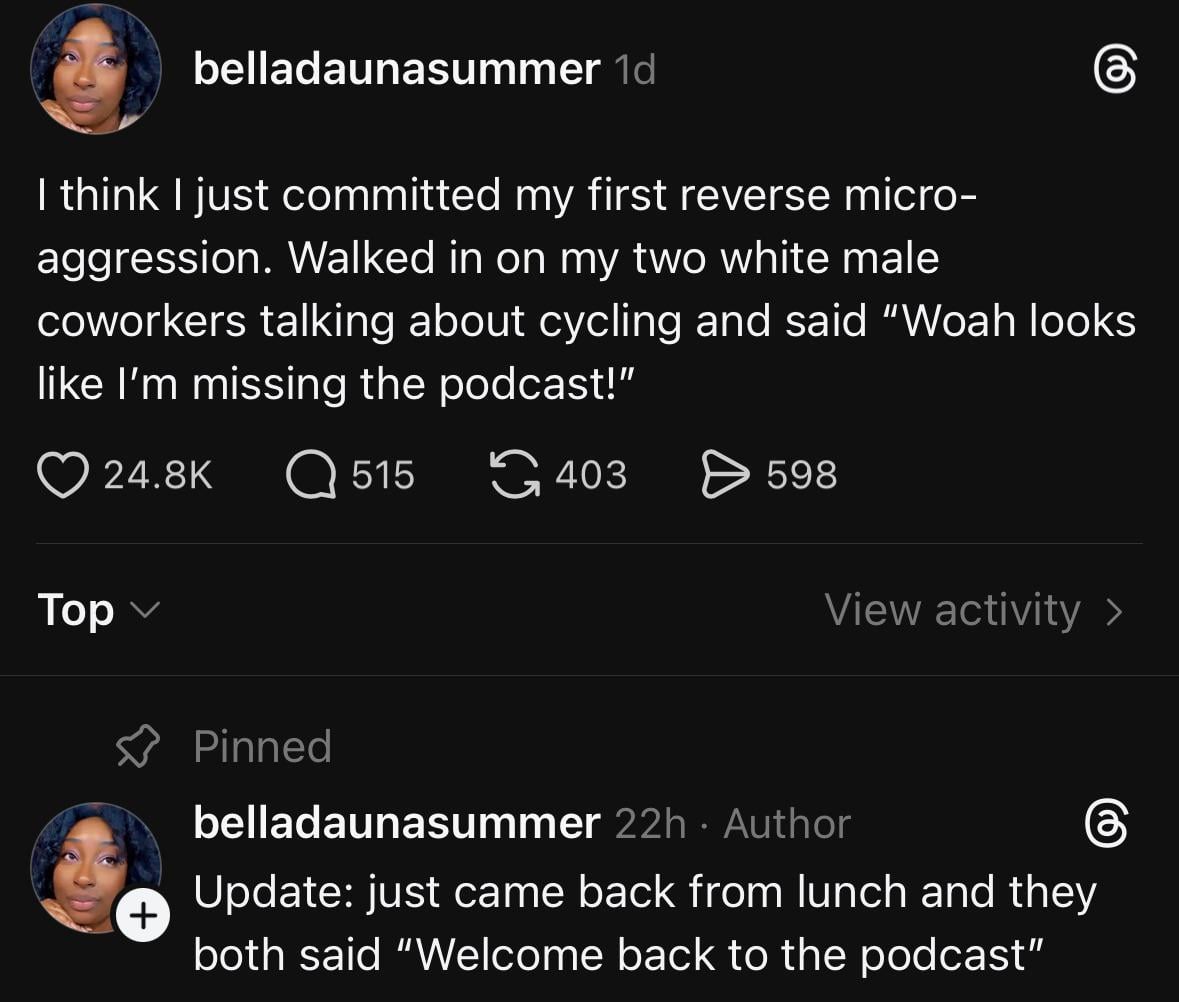Click the Threads logo on the main post
Screen dimensions: 1179x1002
click(1115, 72)
